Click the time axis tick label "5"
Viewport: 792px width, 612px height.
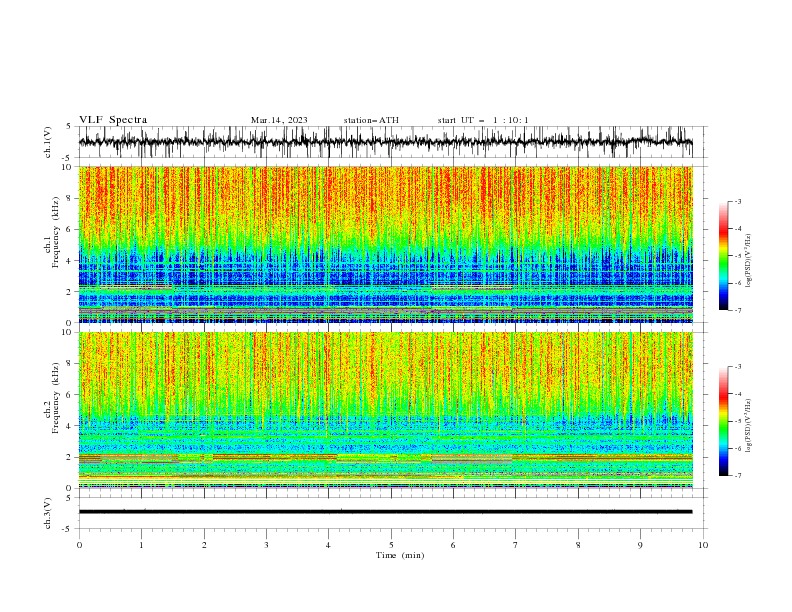pos(391,545)
